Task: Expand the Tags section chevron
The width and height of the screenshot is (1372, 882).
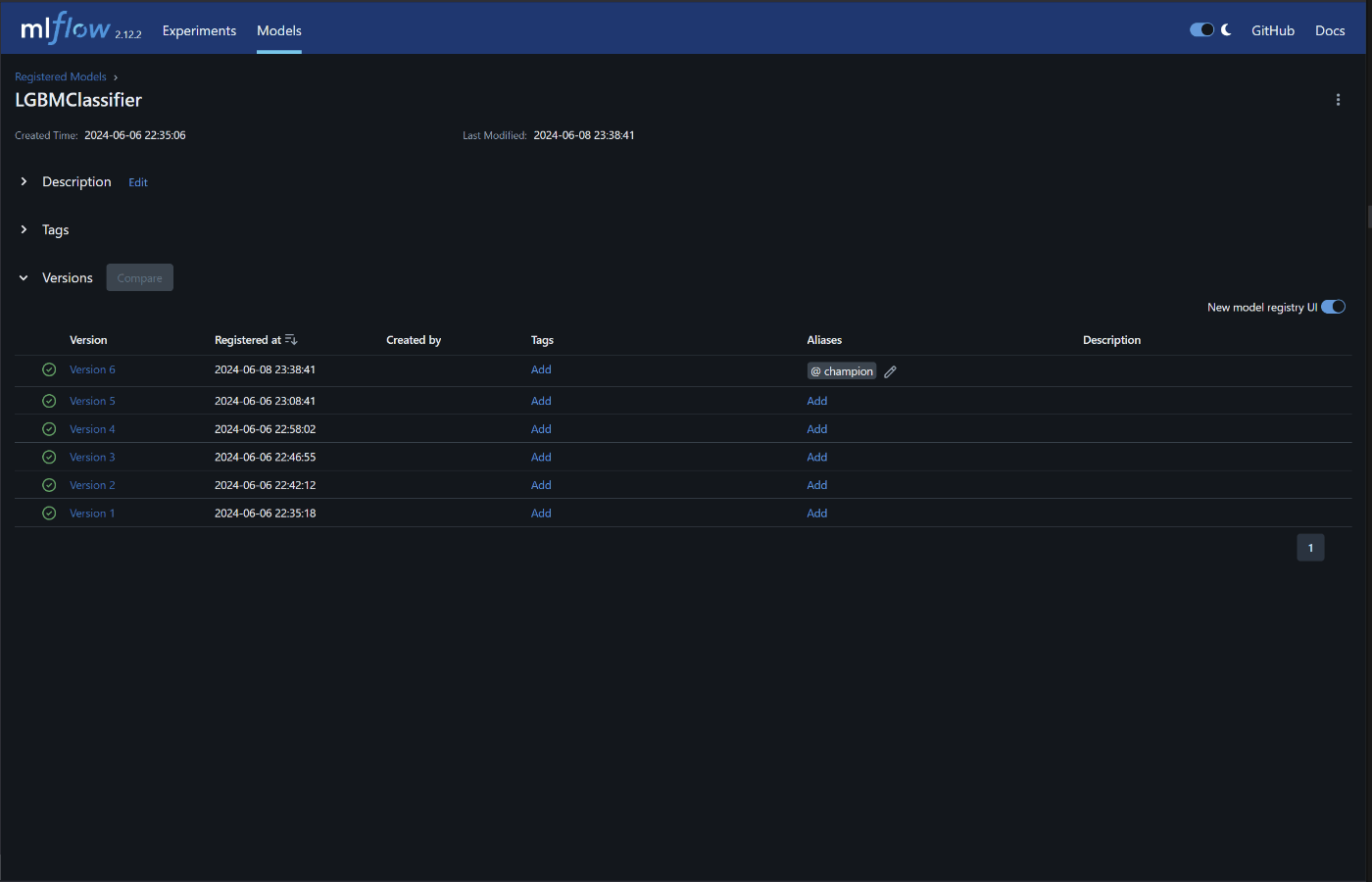Action: (x=24, y=229)
